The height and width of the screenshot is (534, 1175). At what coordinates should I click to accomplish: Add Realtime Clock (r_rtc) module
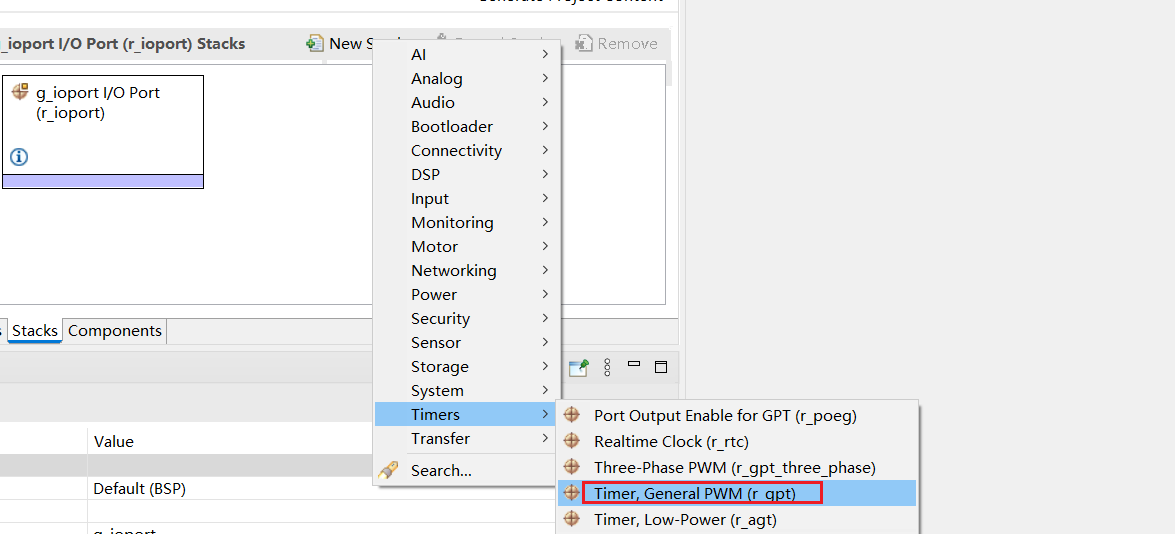click(737, 442)
